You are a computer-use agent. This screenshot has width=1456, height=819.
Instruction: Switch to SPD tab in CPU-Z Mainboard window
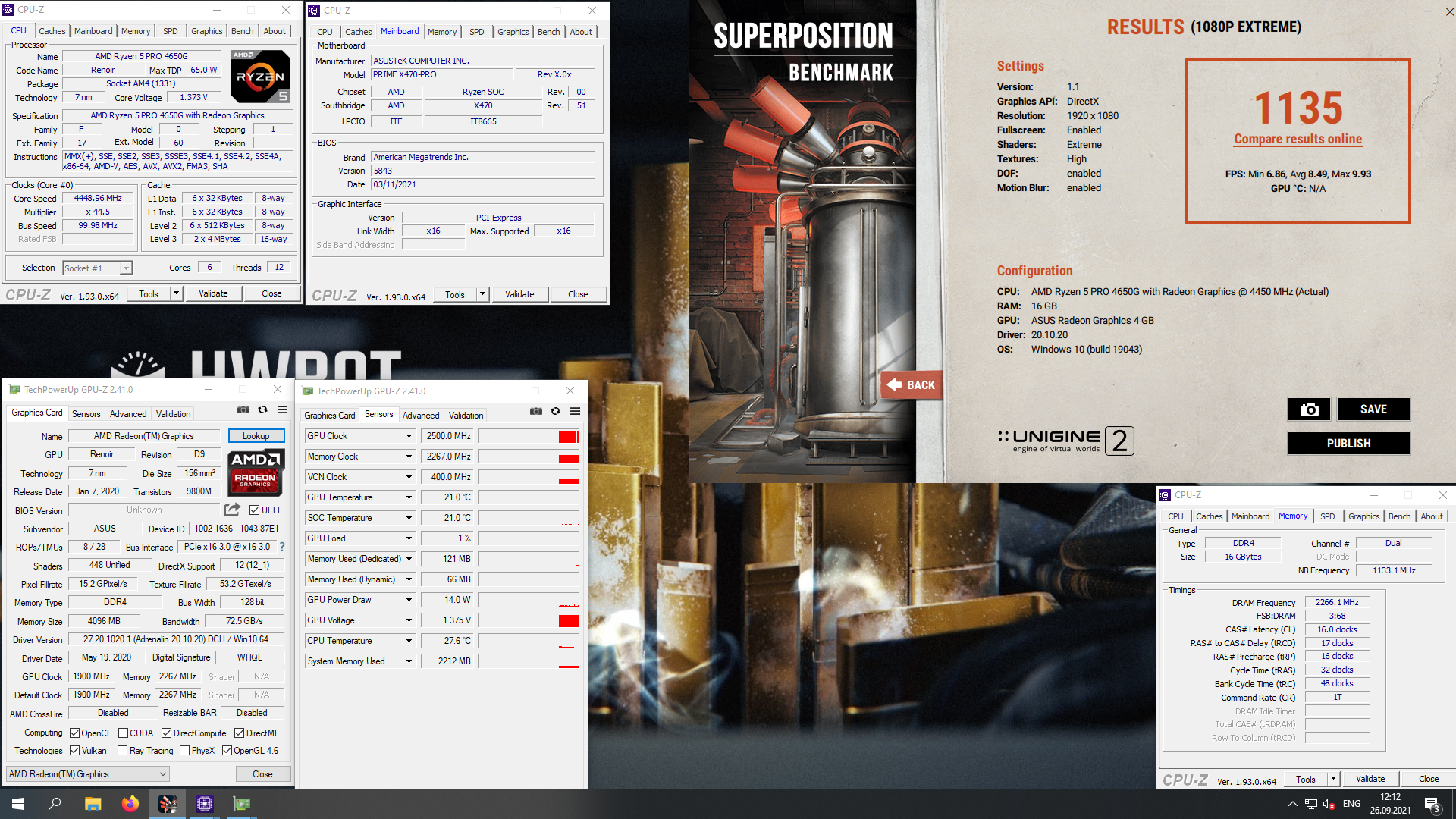(x=476, y=32)
